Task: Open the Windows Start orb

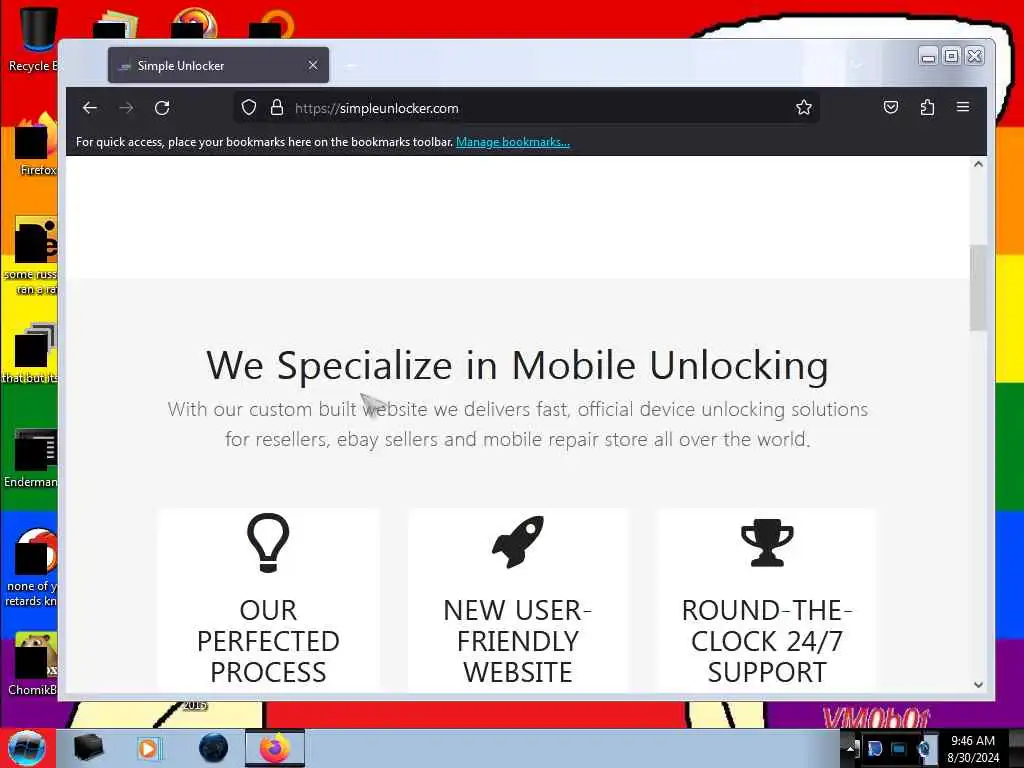Action: [27, 748]
